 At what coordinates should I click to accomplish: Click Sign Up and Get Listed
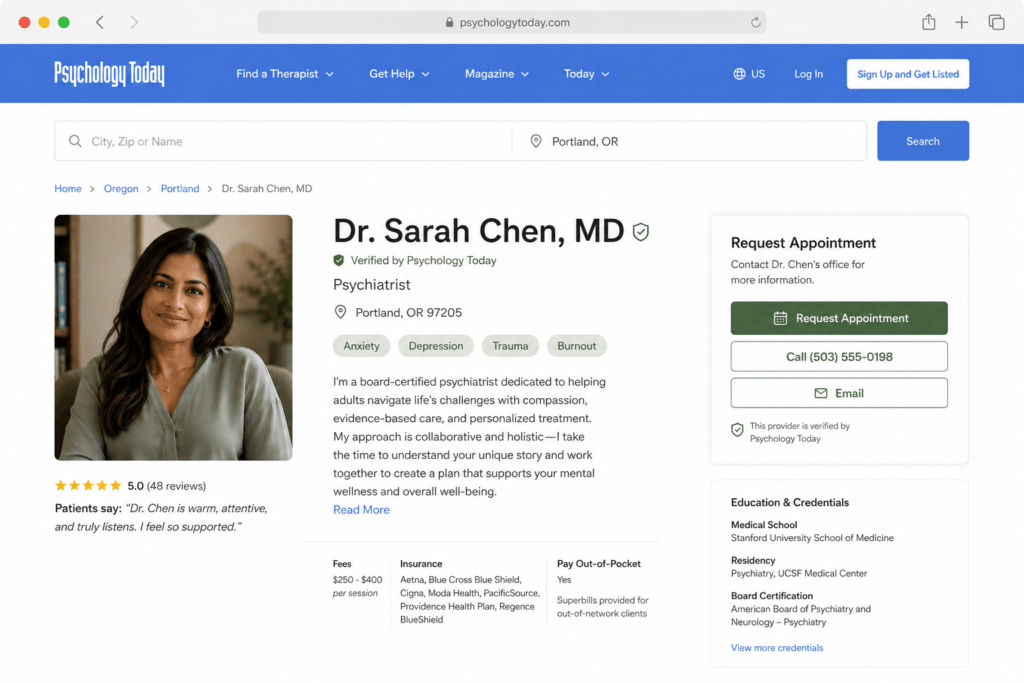point(908,74)
